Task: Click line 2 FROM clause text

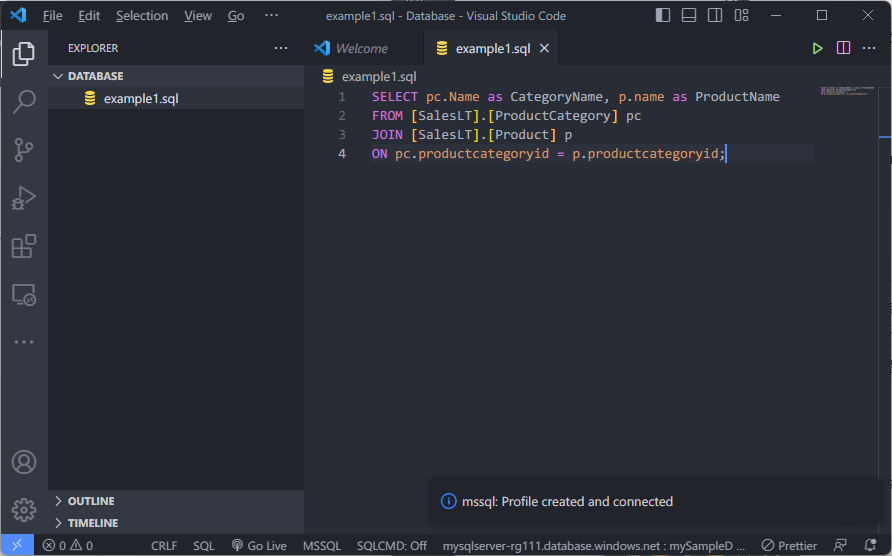Action: point(506,116)
